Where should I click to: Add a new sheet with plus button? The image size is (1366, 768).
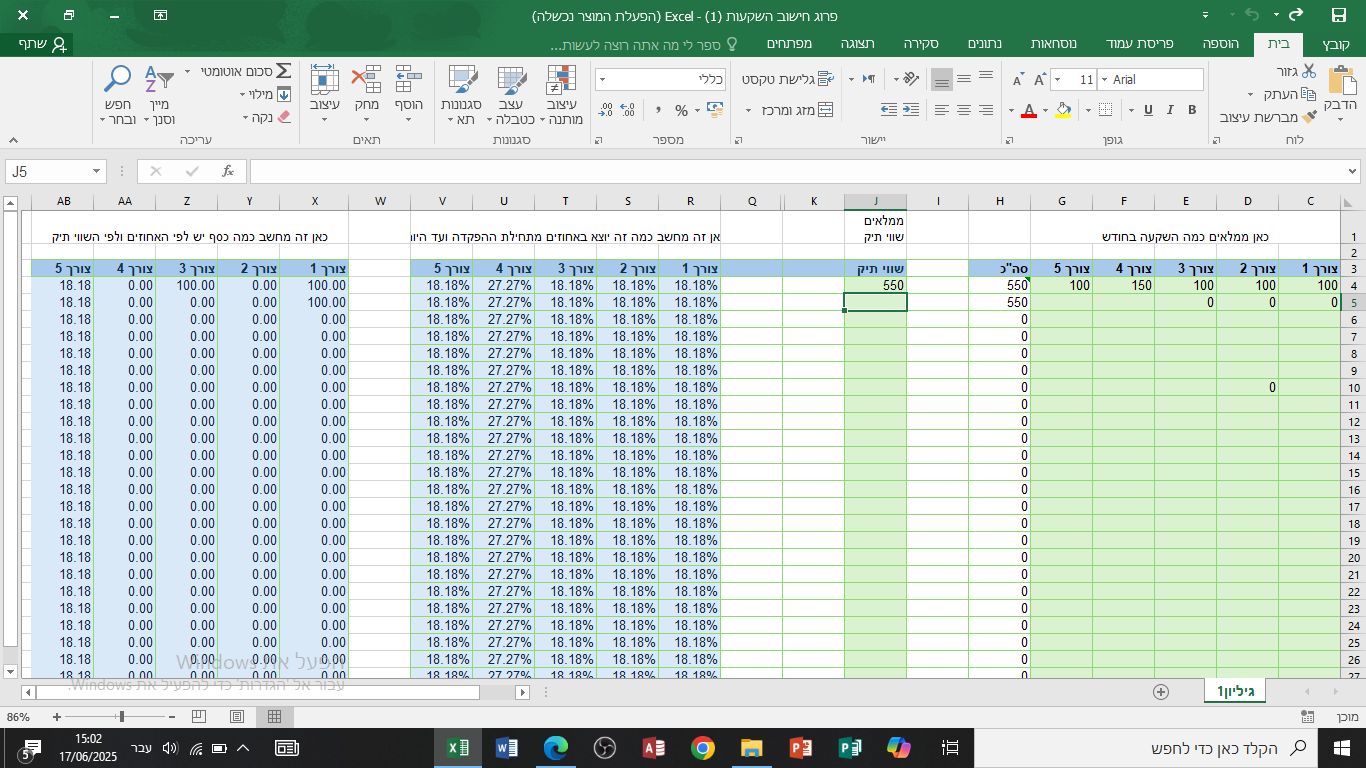click(x=1161, y=691)
